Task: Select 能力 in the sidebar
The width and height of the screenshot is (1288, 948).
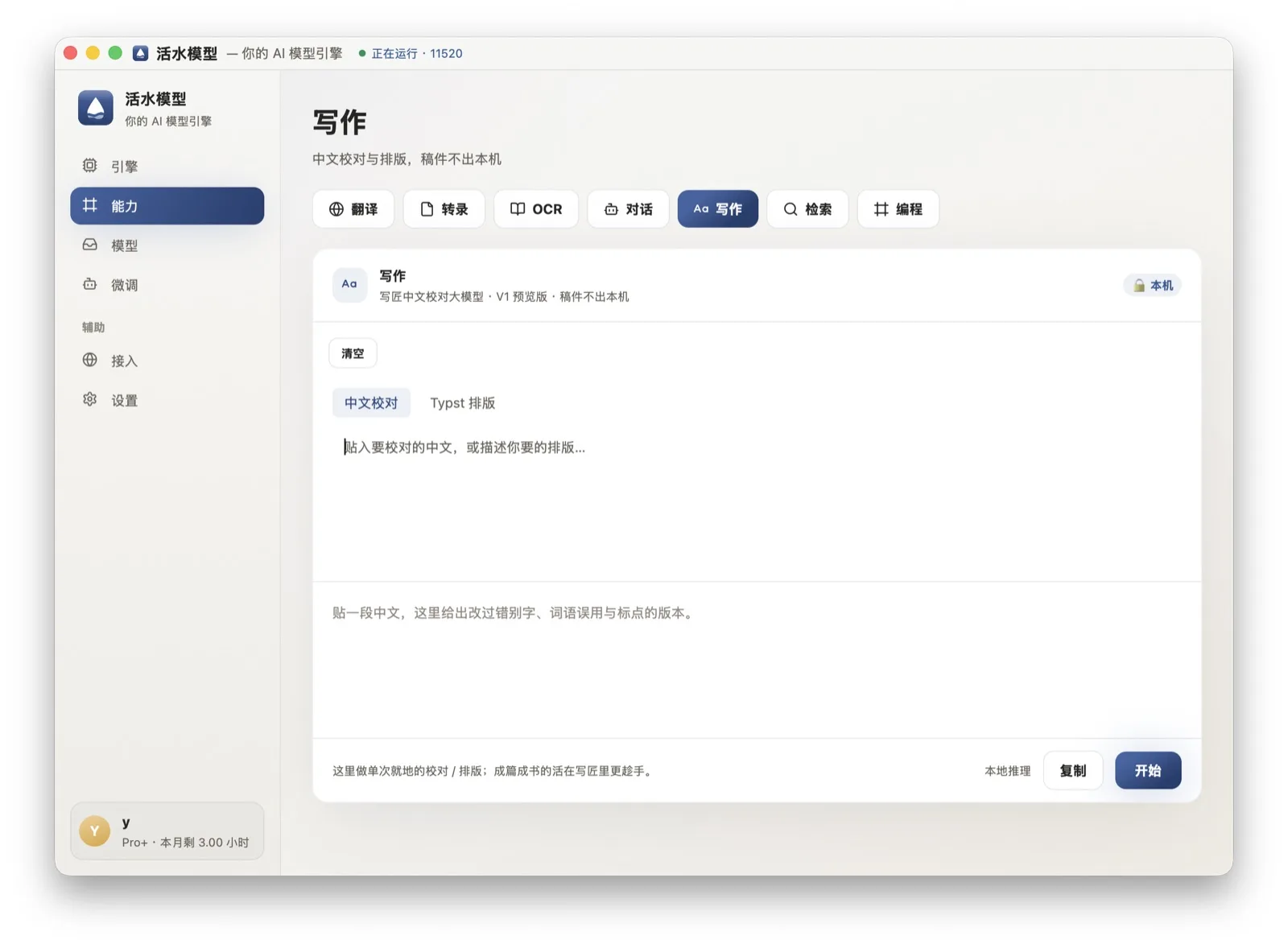Action: coord(167,206)
